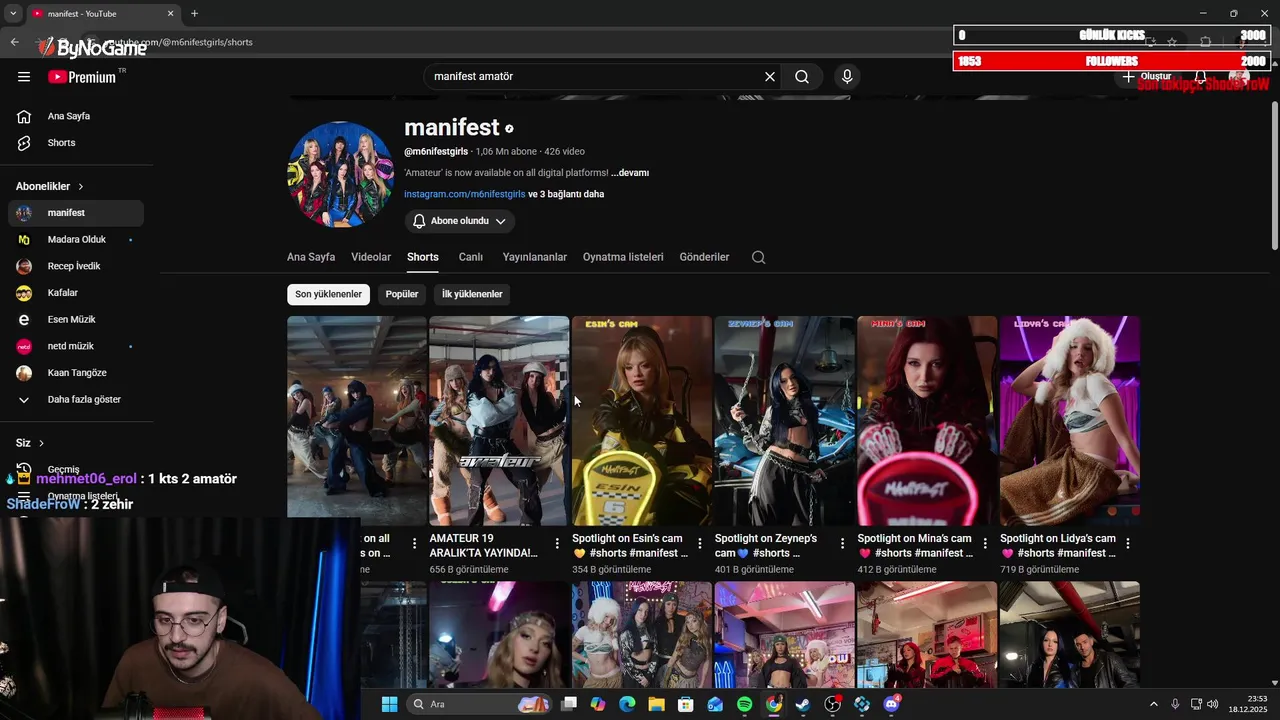Switch to channel Ana Sayfa tab
The image size is (1280, 720).
click(311, 257)
